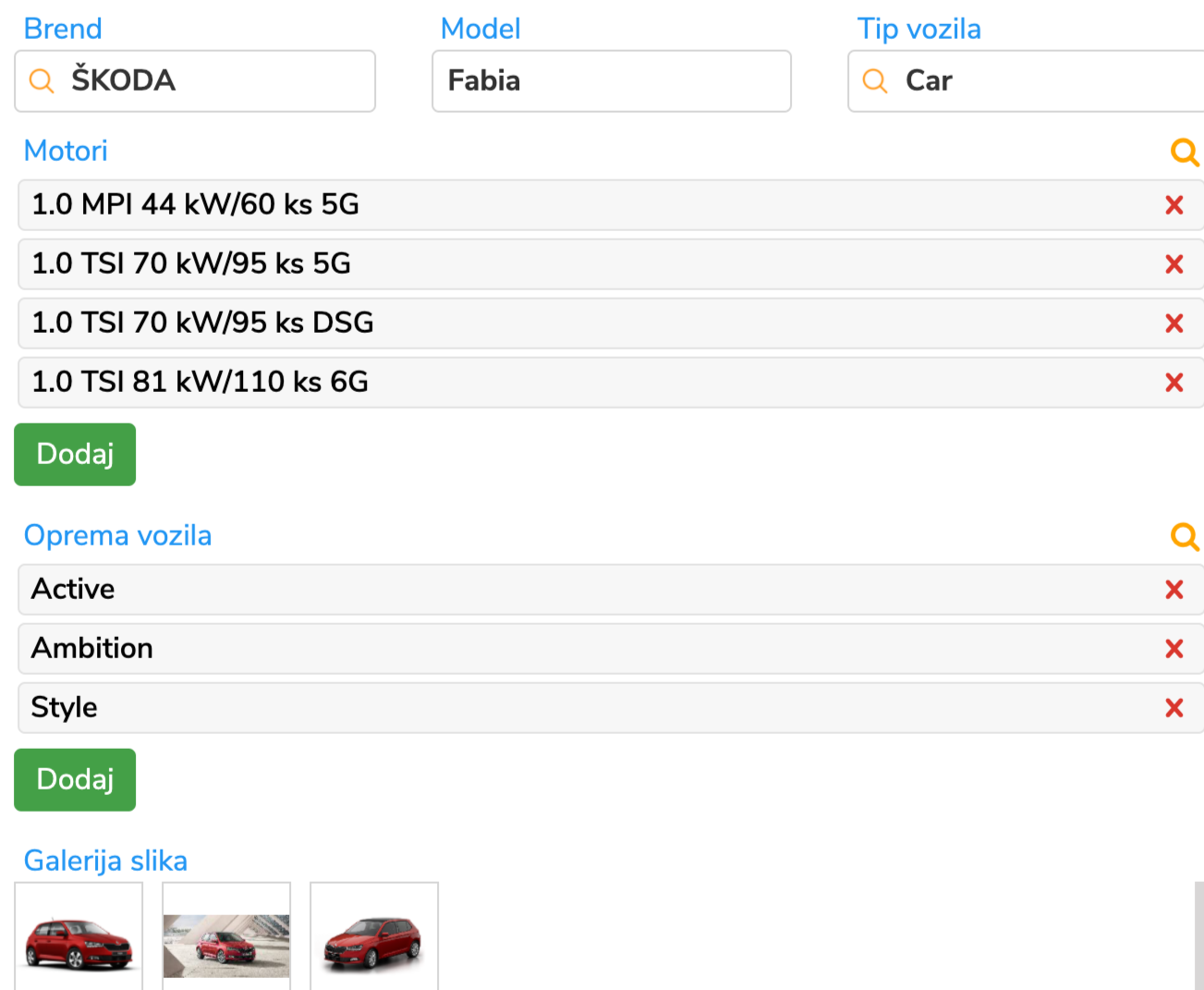Select the 1.0 TSI 81 kW/110 ks 6G row

[x=611, y=383]
